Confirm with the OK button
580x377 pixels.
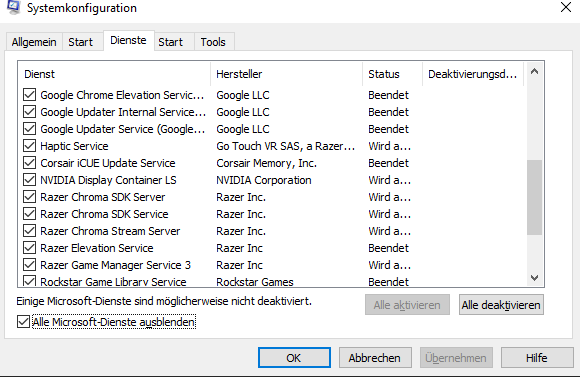pyautogui.click(x=294, y=358)
